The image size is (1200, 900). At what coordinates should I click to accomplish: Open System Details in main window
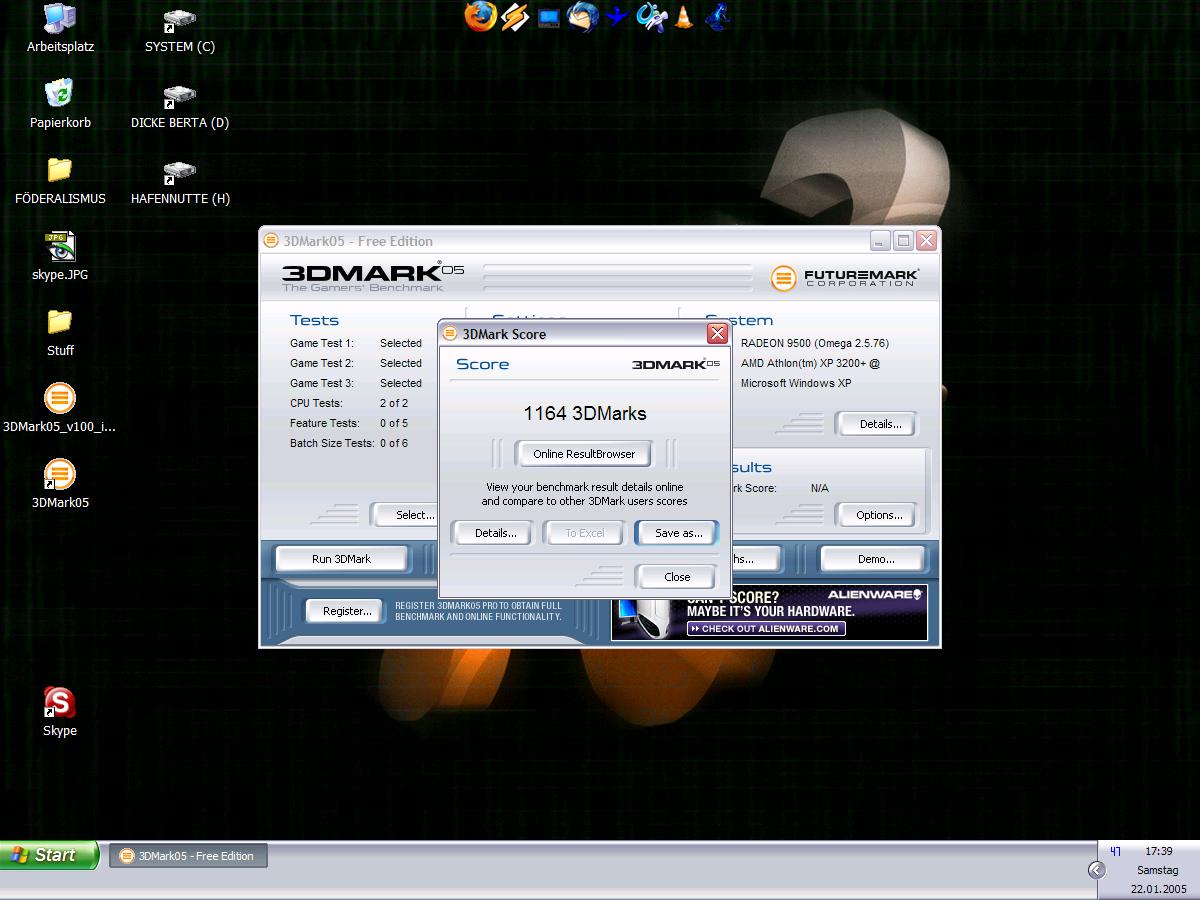pos(879,424)
